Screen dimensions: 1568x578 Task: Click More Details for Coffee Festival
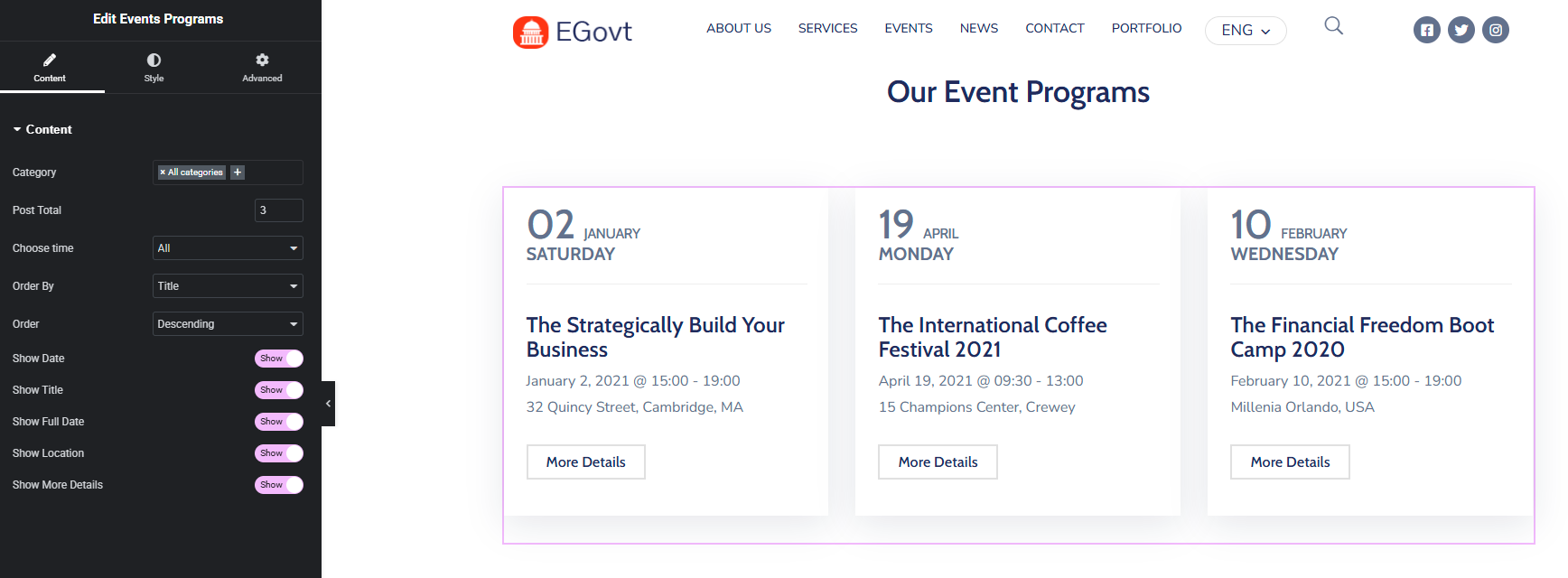pyautogui.click(x=938, y=461)
